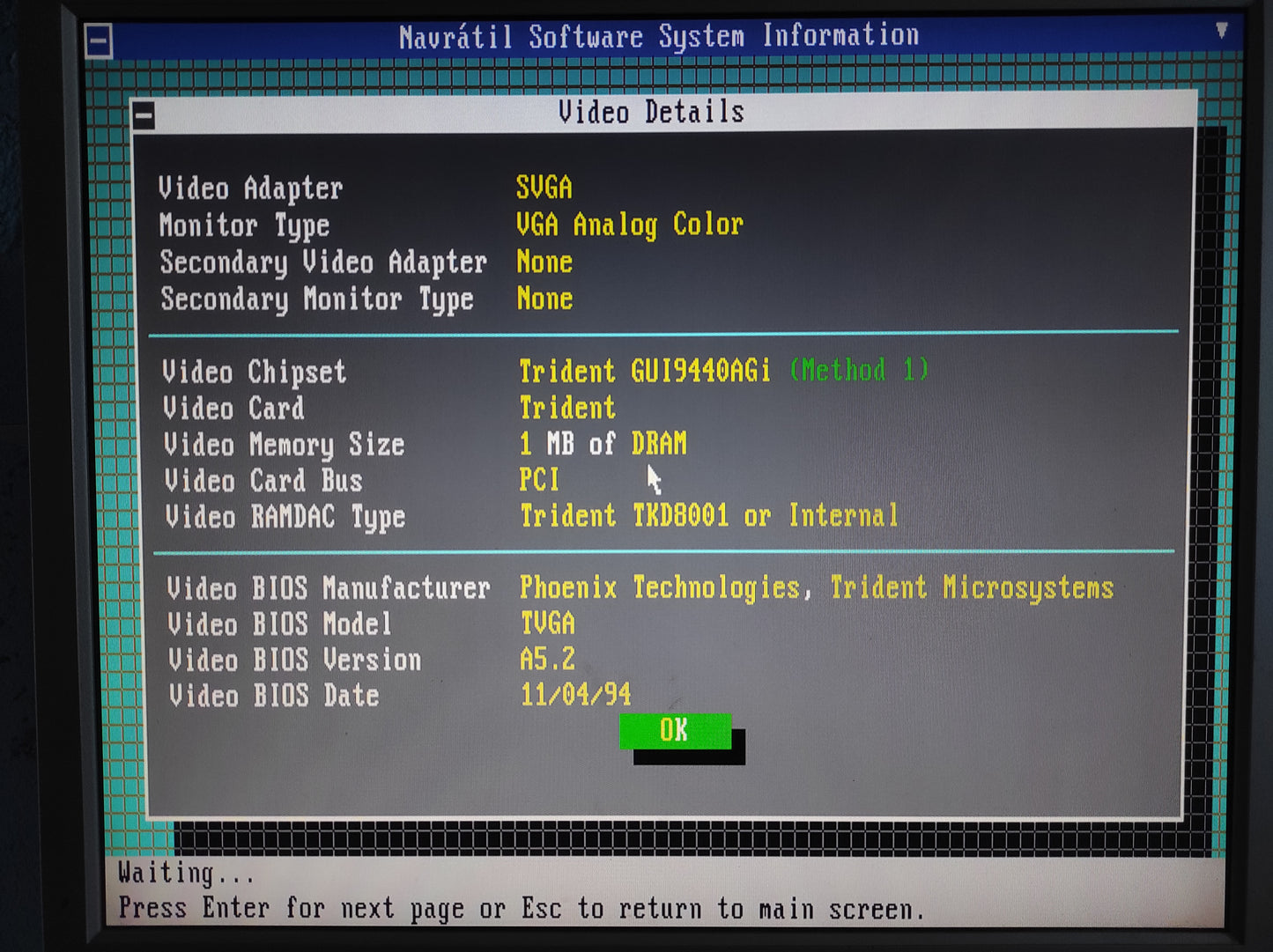Select the SVGA video adapter value
Viewport: 1273px width, 952px height.
(544, 188)
